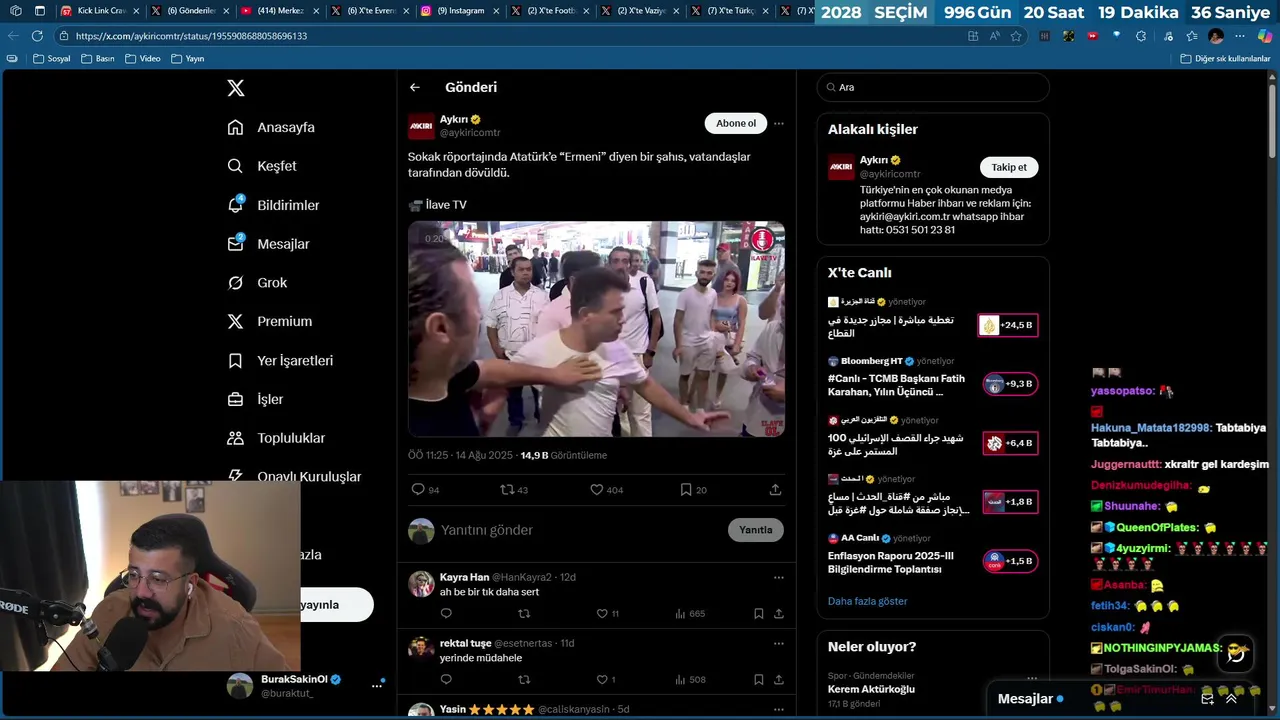The height and width of the screenshot is (720, 1280).
Task: Switch to the Instagram browser tab
Action: click(x=460, y=11)
